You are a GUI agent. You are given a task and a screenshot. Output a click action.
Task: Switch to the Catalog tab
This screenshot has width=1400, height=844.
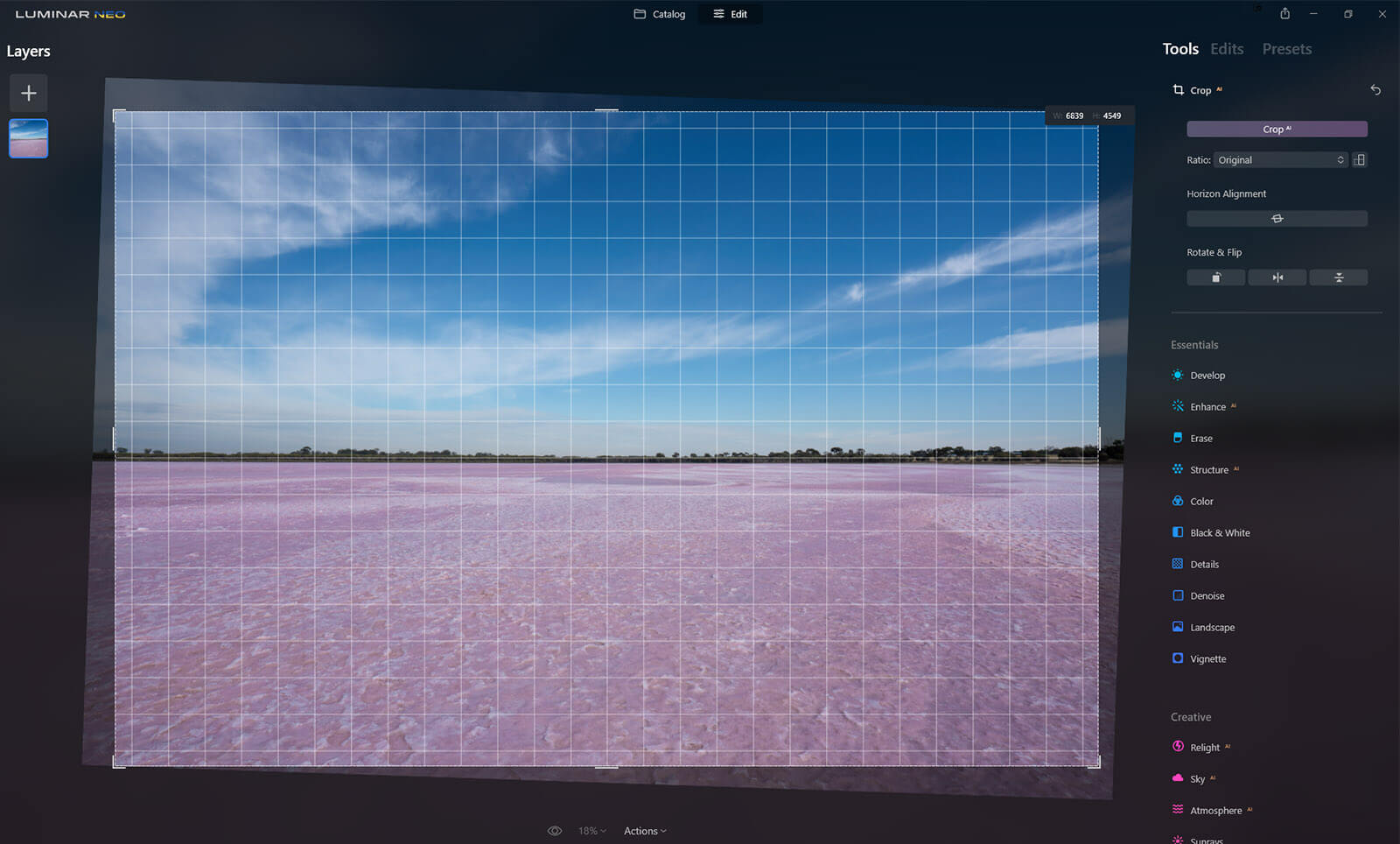click(x=660, y=14)
